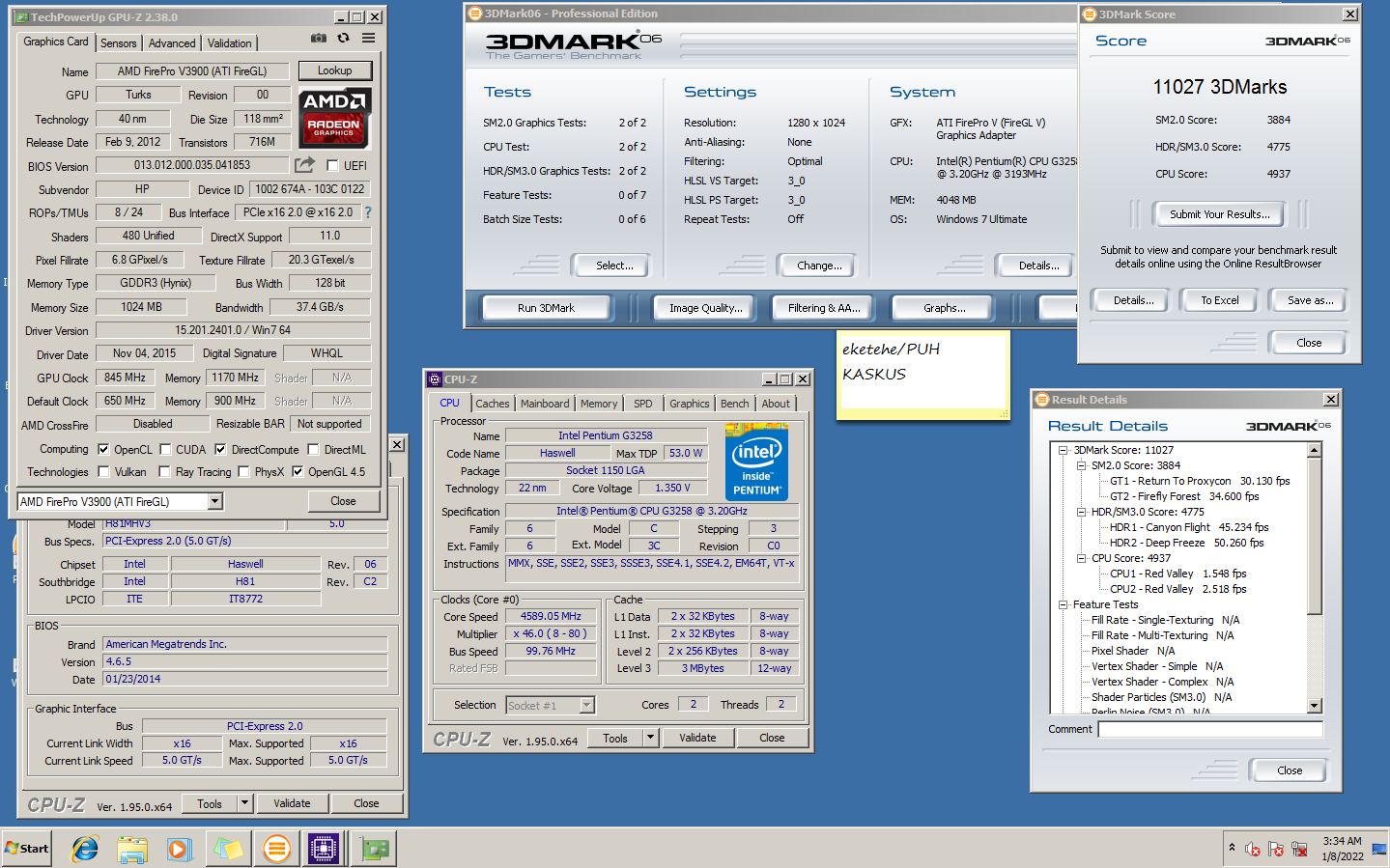This screenshot has height=868, width=1390.
Task: Click Run 3DMark button
Action: coord(546,308)
